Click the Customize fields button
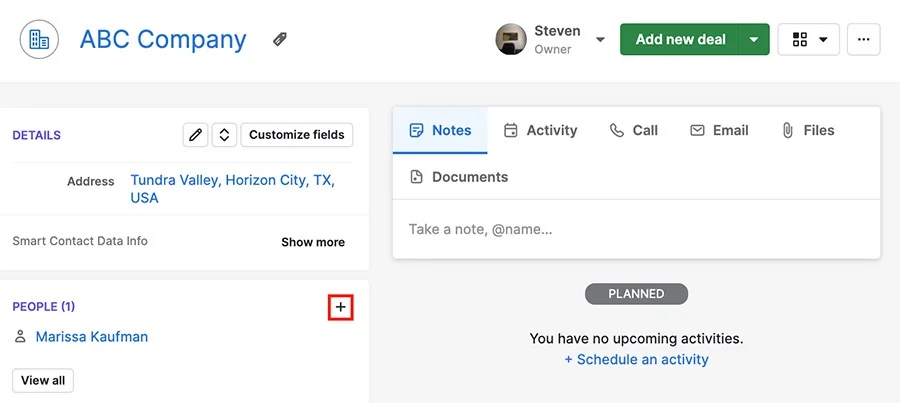Image resolution: width=900 pixels, height=403 pixels. click(297, 135)
